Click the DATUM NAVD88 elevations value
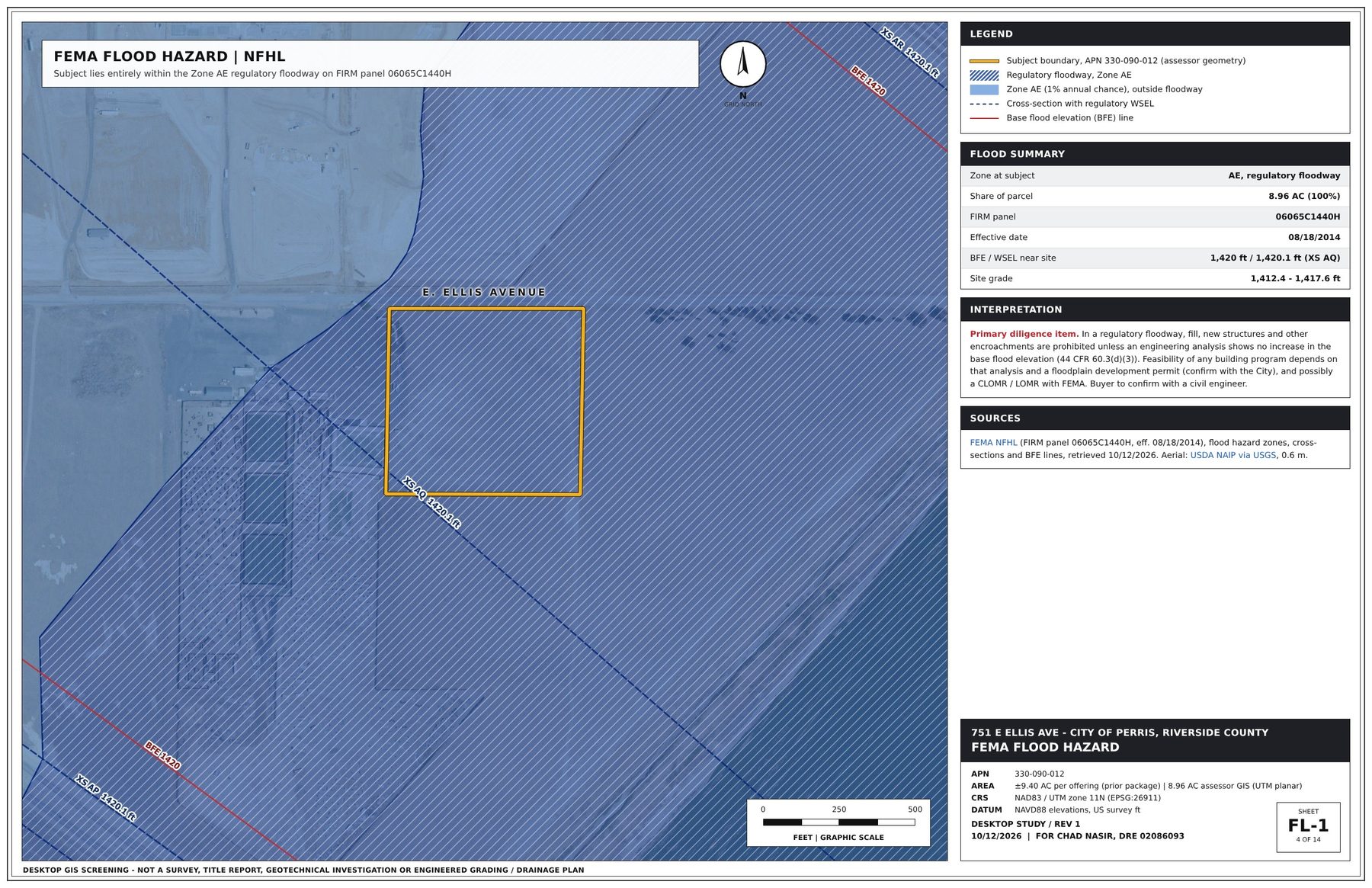The height and width of the screenshot is (888, 1372). tap(1077, 810)
